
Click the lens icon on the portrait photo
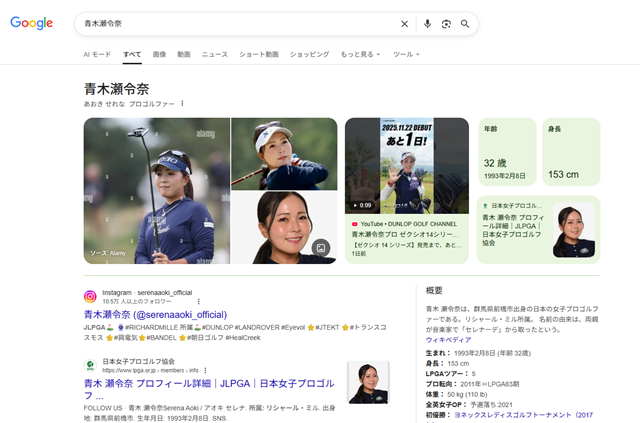point(320,248)
